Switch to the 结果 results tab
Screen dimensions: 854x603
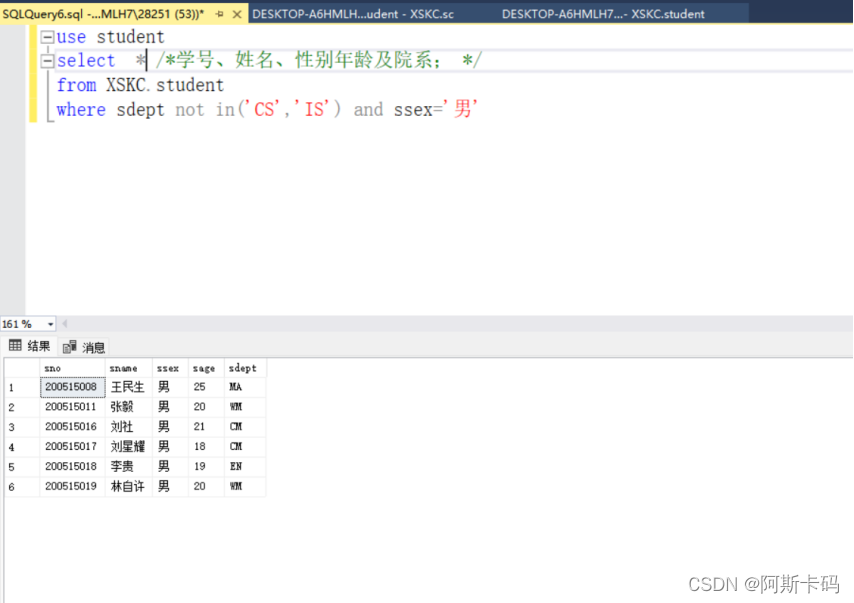coord(29,346)
